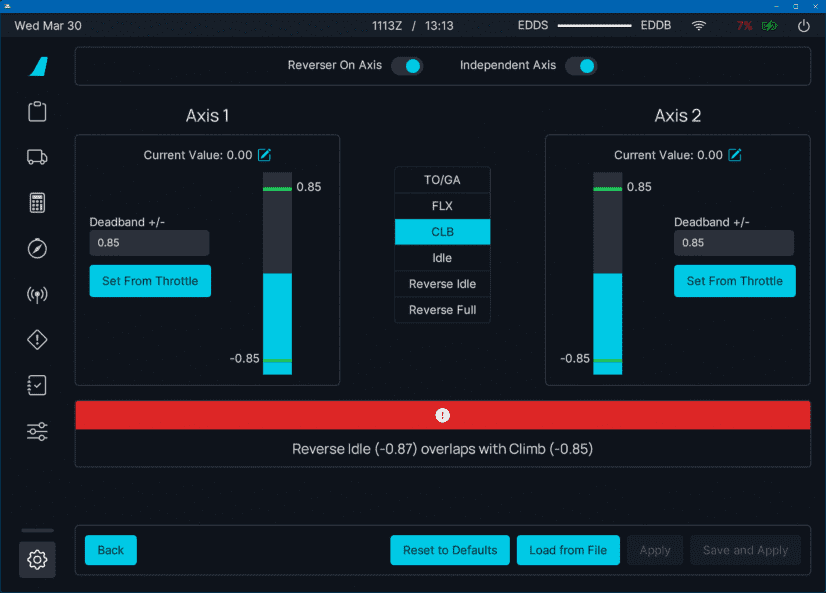Viewport: 826px width, 593px height.
Task: Open the diamond warning Failures icon
Action: 37,340
